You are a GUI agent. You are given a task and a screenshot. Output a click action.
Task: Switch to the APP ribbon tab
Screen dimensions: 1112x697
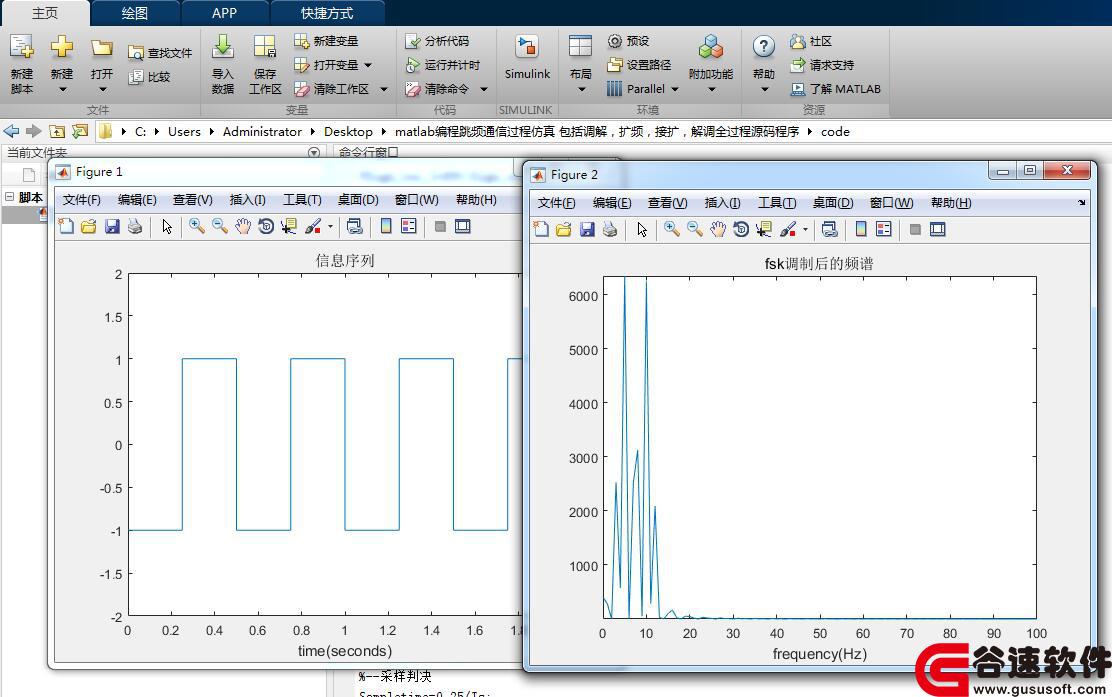coord(225,13)
